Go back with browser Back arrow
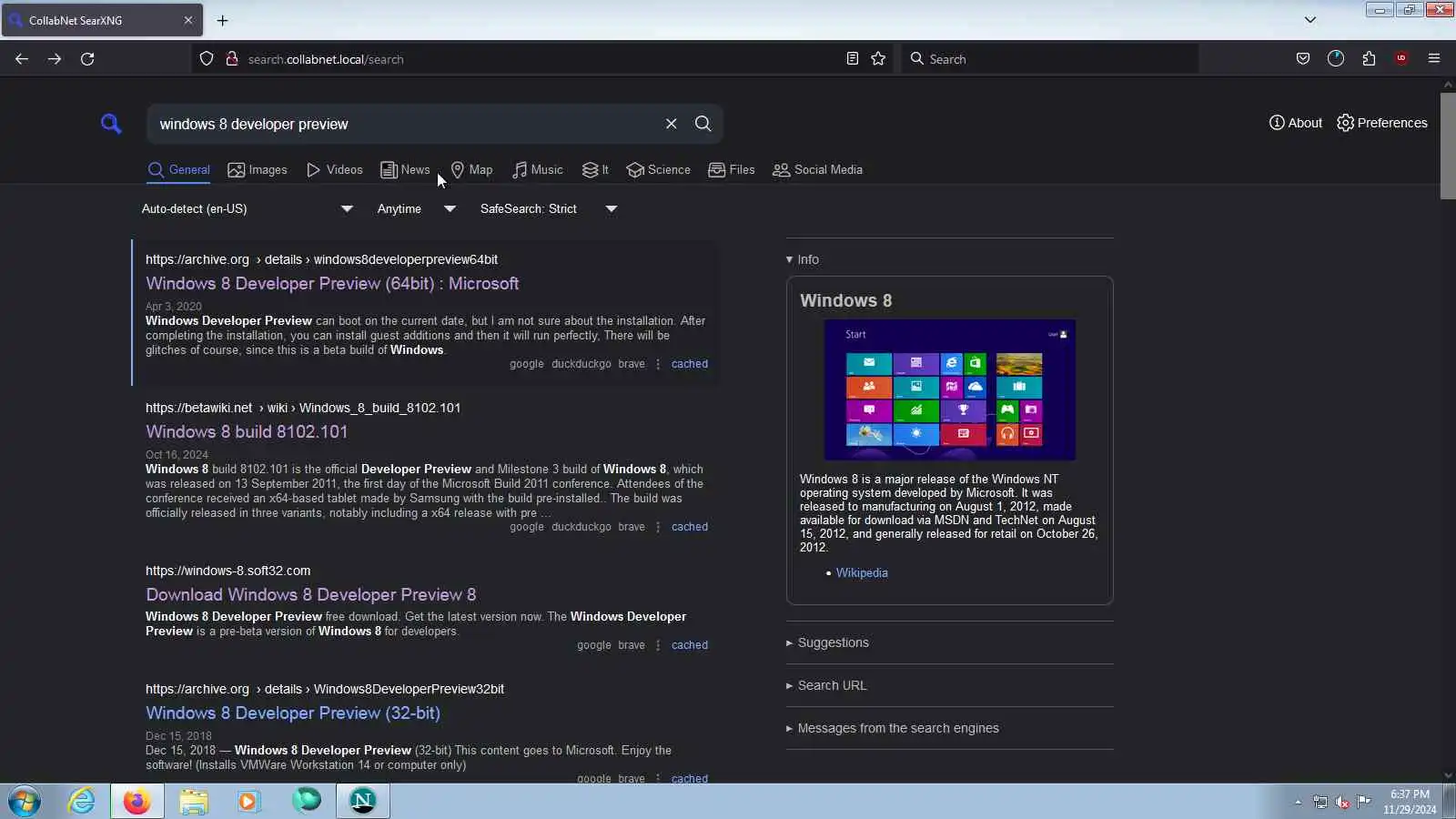This screenshot has width=1456, height=819. click(x=22, y=59)
